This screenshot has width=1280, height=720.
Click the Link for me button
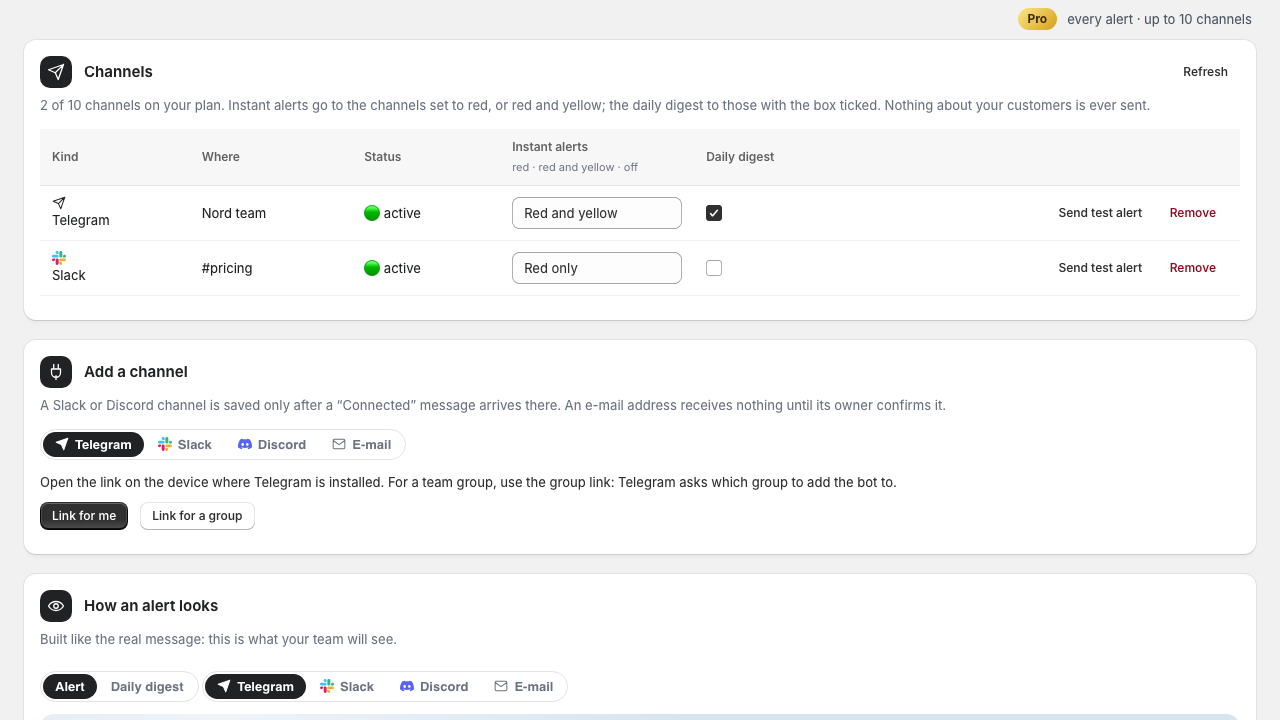[84, 516]
